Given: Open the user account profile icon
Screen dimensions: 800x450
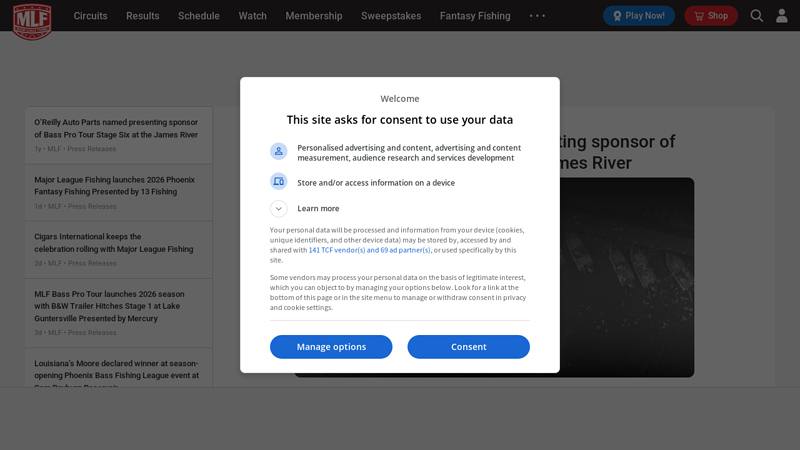Looking at the screenshot, I should (782, 16).
